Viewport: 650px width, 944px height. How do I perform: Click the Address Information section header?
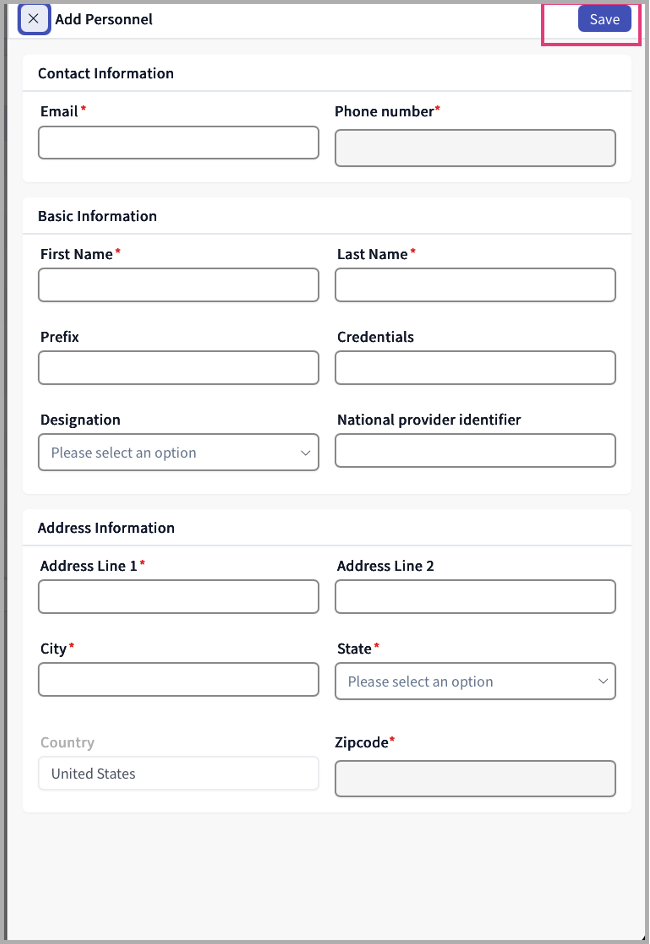[106, 528]
